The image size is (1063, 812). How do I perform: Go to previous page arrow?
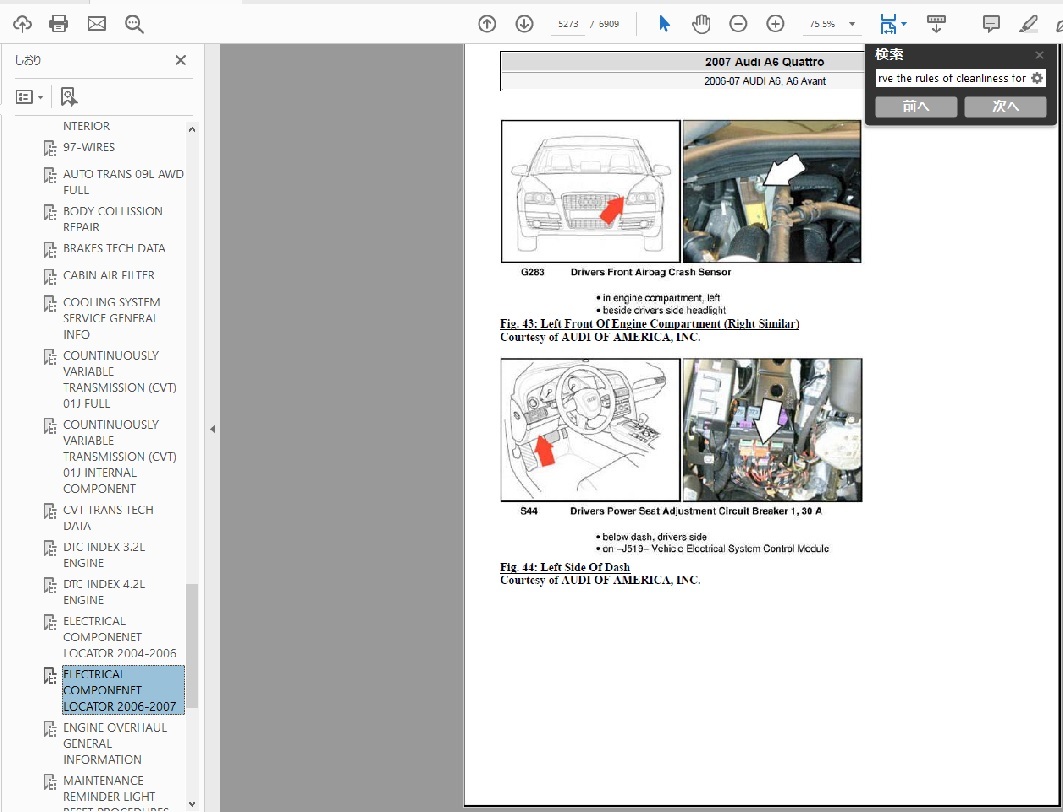[487, 24]
